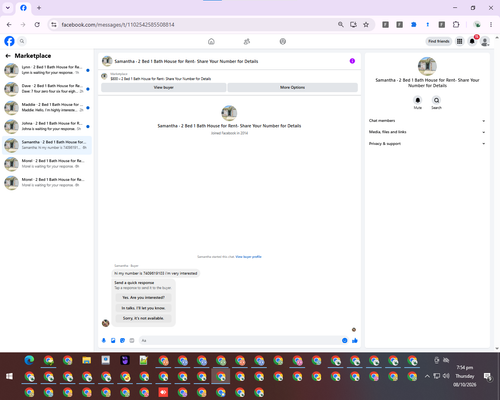The height and width of the screenshot is (400, 500).
Task: Bookmark this page with the star icon
Action: click(366, 25)
